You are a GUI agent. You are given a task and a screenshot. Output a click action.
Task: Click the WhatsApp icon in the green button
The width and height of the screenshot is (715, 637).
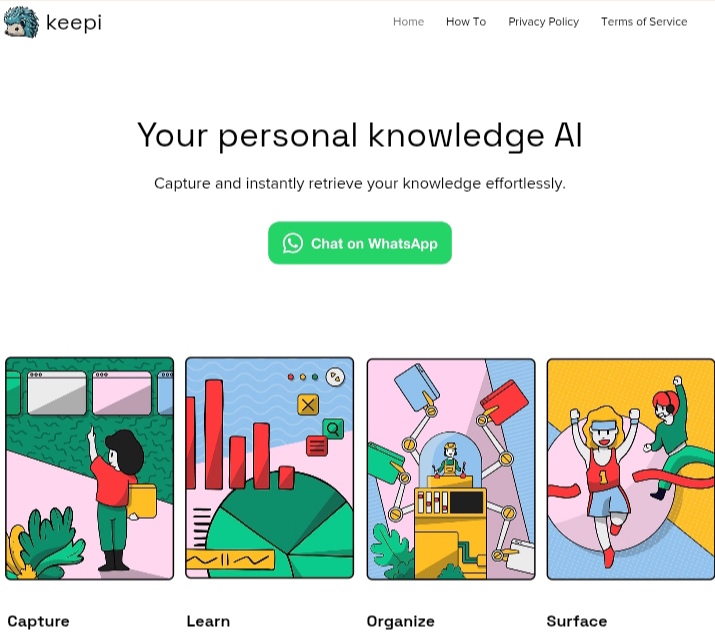(293, 243)
